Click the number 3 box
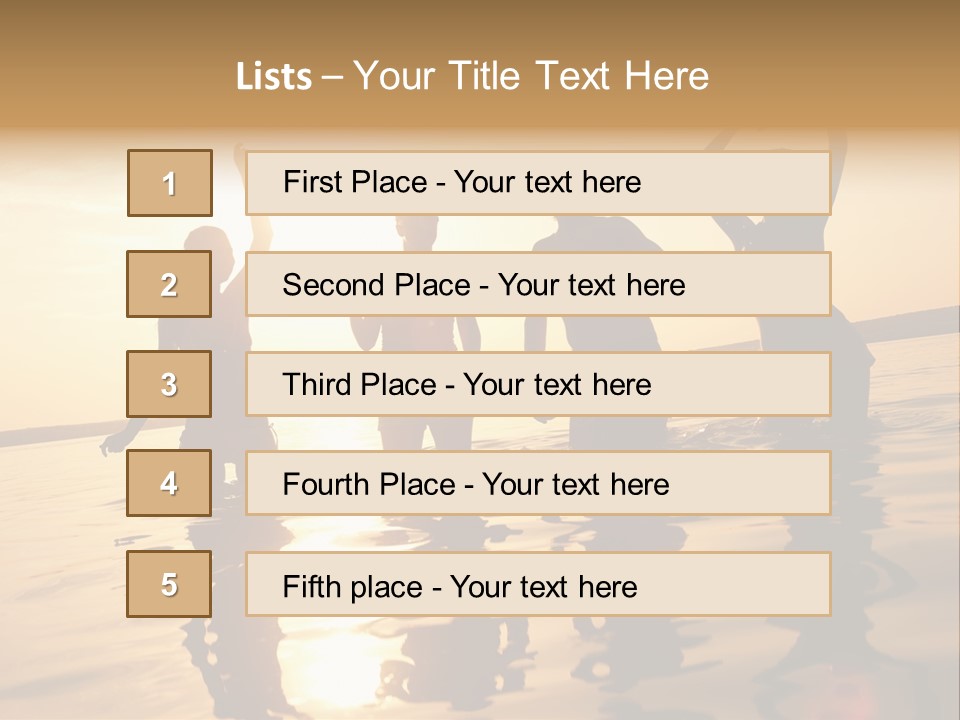 (x=169, y=384)
